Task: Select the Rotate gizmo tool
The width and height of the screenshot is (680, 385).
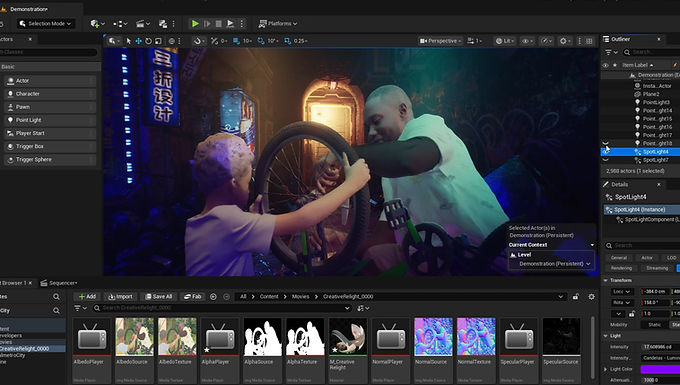Action: click(148, 41)
